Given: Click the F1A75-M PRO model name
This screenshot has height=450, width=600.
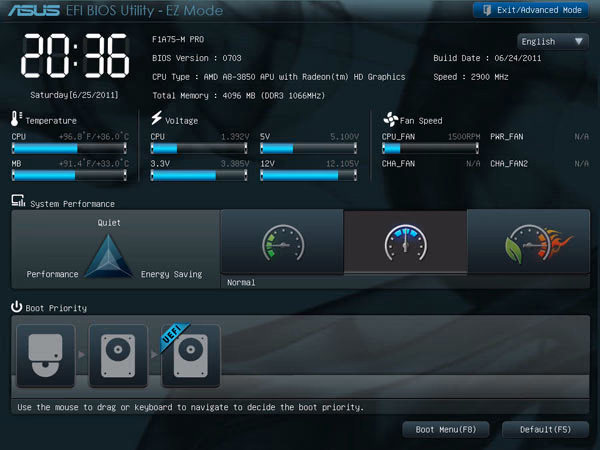Looking at the screenshot, I should (178, 39).
